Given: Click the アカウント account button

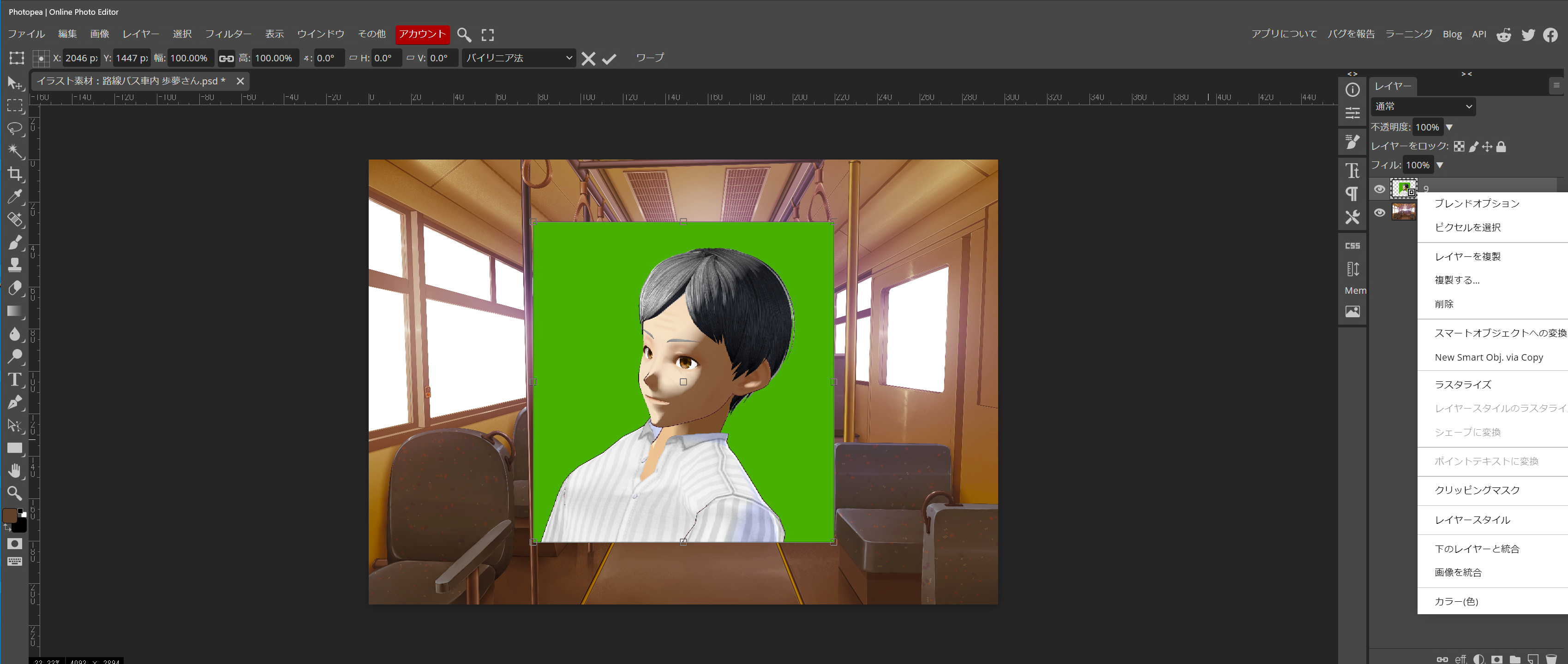Looking at the screenshot, I should (422, 34).
